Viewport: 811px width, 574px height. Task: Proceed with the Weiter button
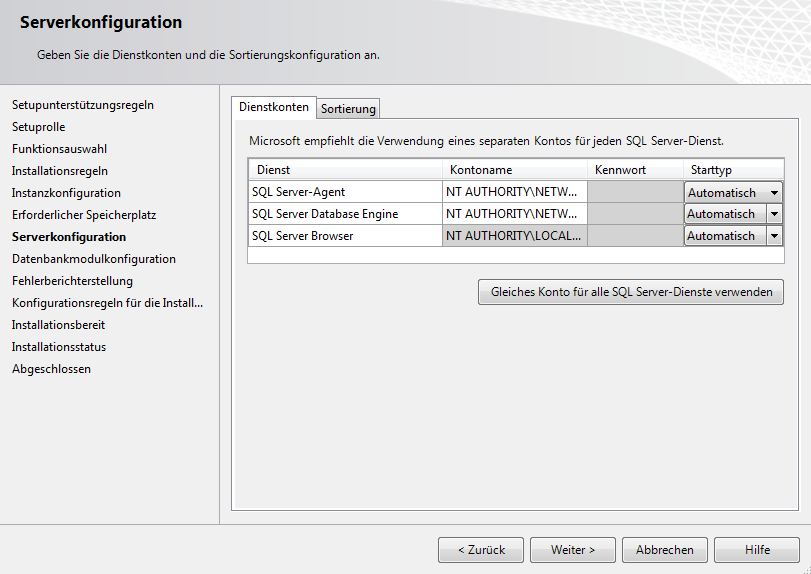[x=573, y=550]
